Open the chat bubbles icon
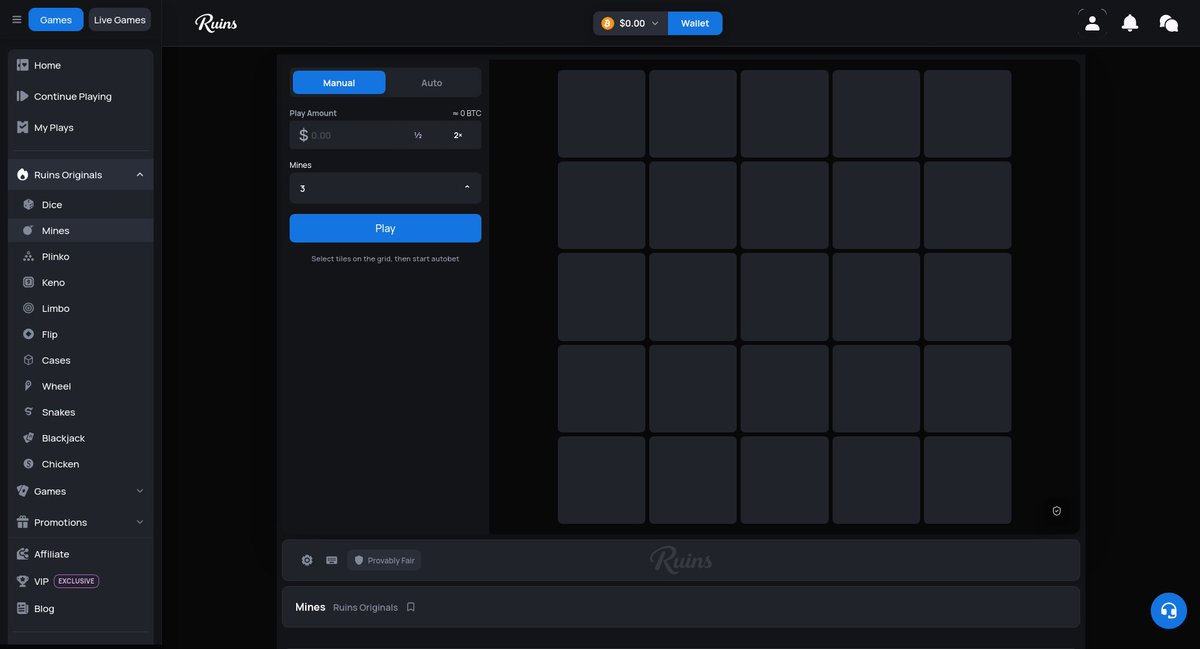The width and height of the screenshot is (1200, 649). tap(1168, 22)
